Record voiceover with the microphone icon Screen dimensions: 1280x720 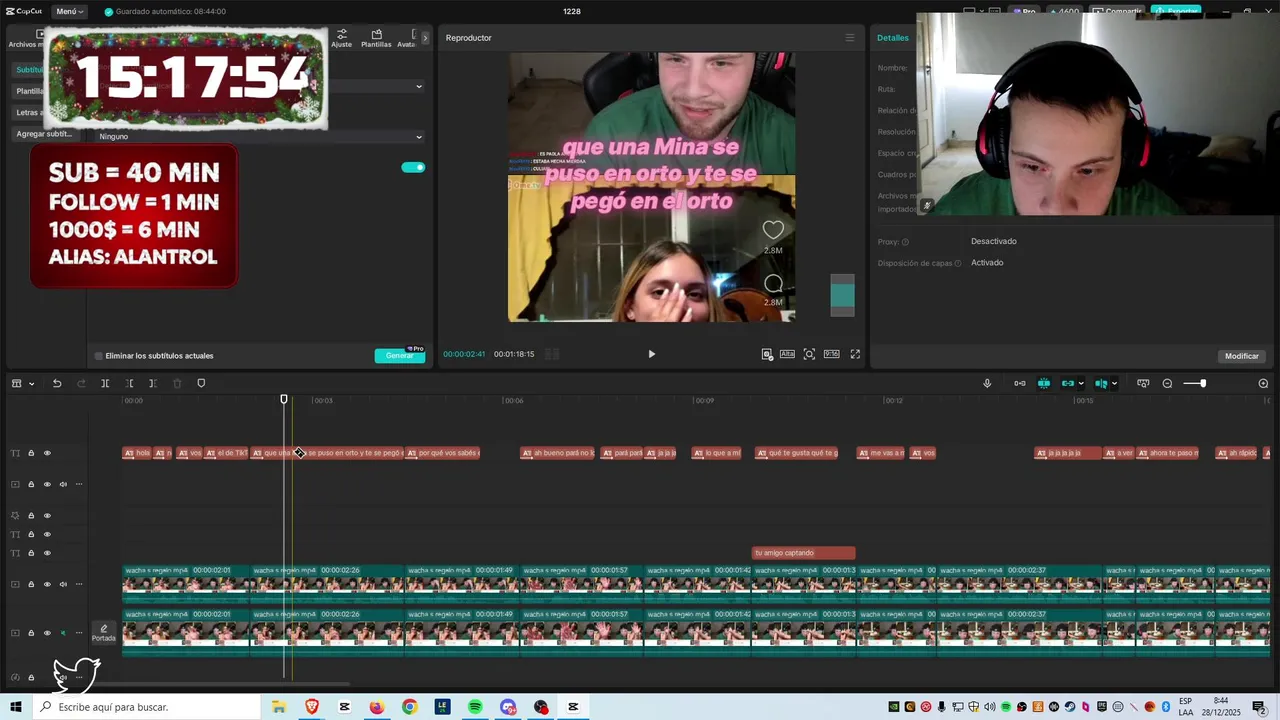coord(987,383)
